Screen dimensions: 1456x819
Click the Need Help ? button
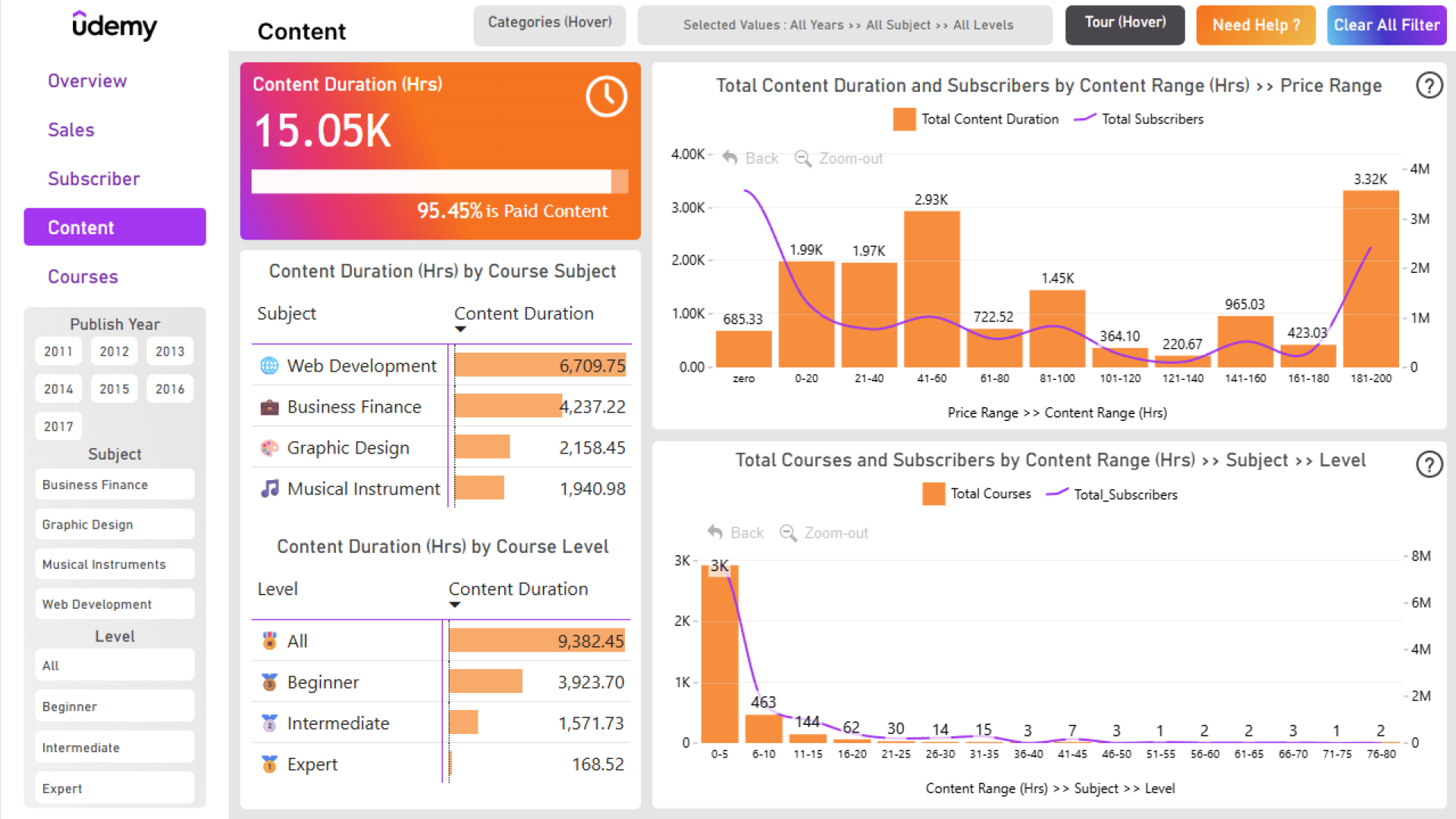[x=1256, y=25]
